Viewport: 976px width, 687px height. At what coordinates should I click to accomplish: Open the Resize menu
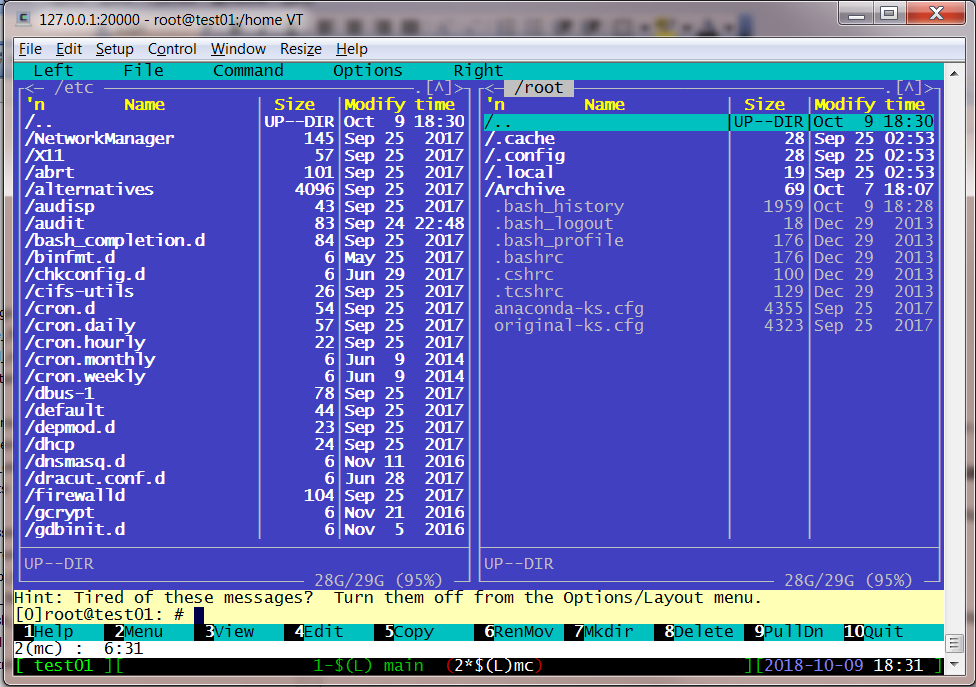[300, 49]
